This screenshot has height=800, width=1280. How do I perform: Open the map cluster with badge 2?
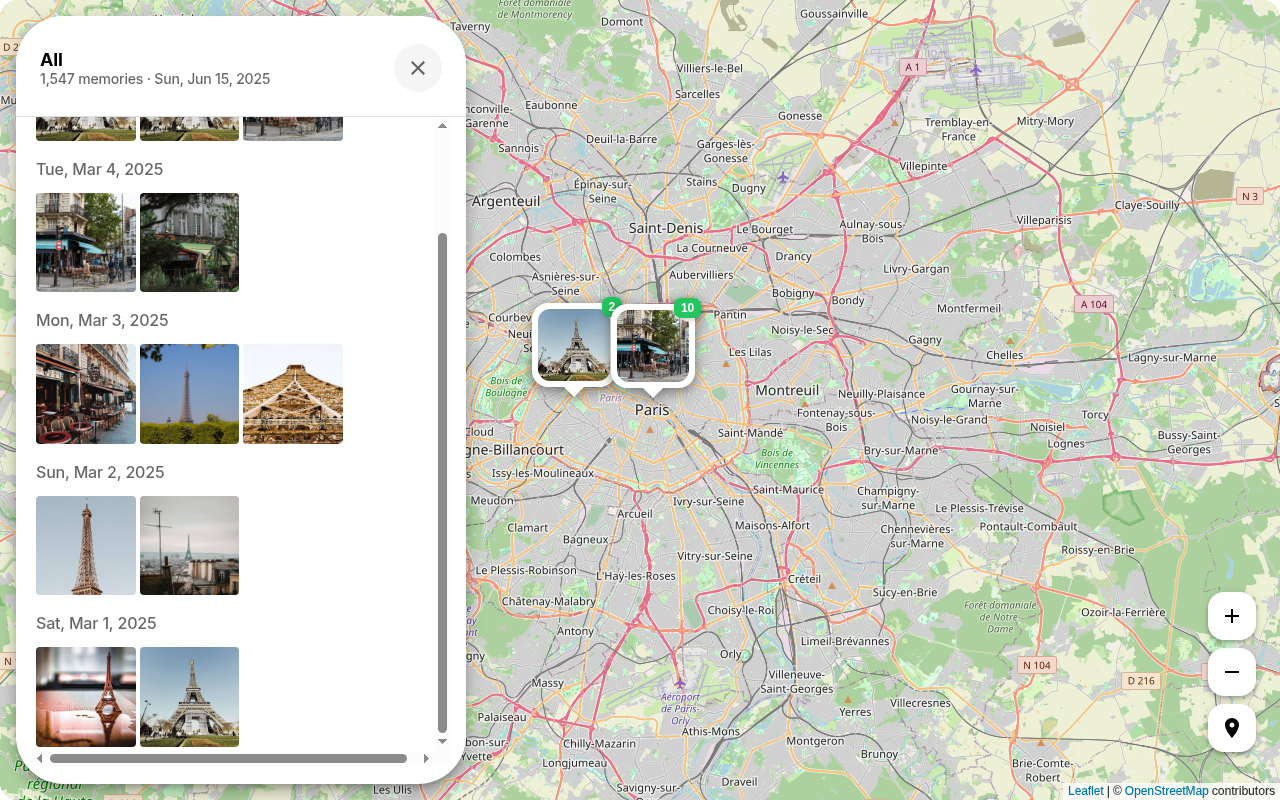(x=574, y=345)
